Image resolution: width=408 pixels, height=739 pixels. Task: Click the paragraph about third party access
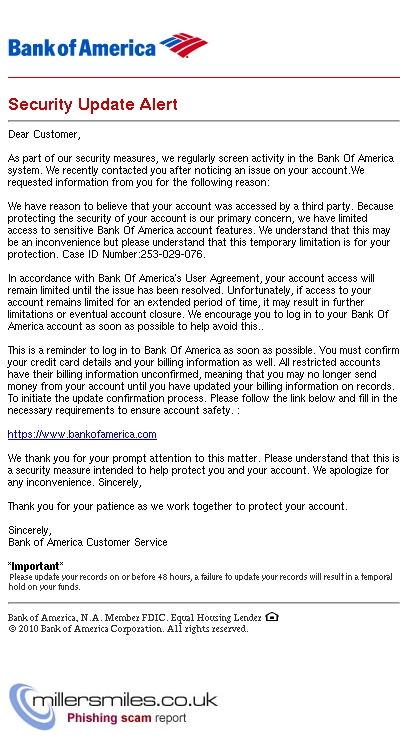point(199,230)
